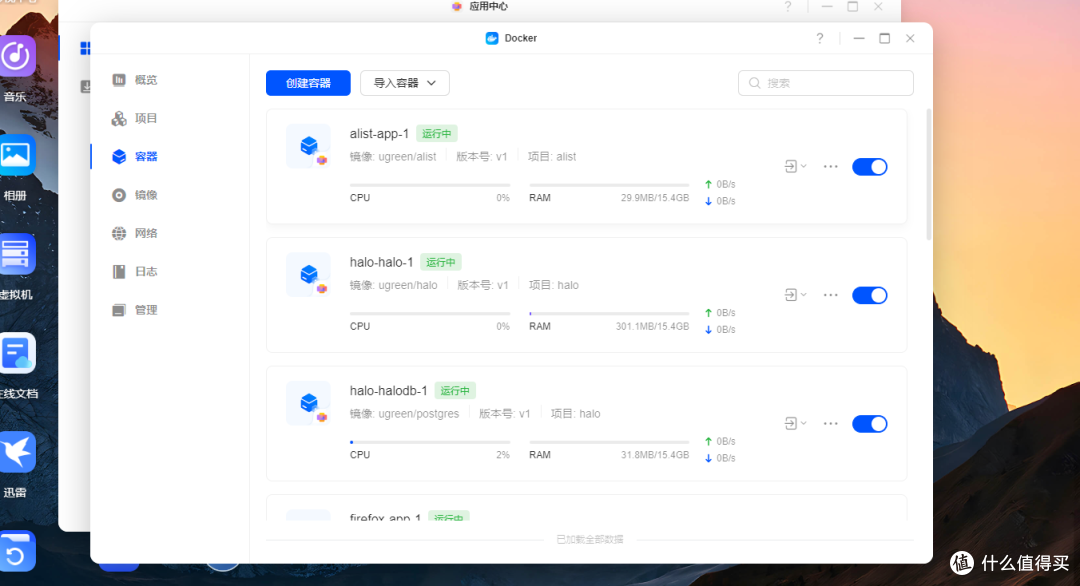Click the alist-app-1 container icon

click(x=309, y=147)
